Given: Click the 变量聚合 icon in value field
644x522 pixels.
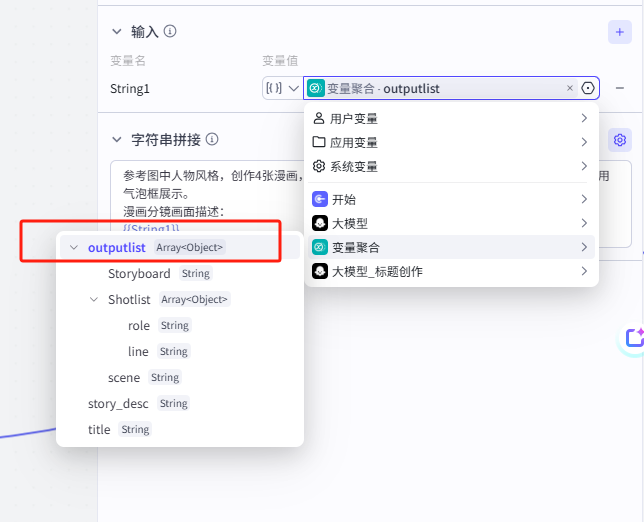Looking at the screenshot, I should click(315, 88).
